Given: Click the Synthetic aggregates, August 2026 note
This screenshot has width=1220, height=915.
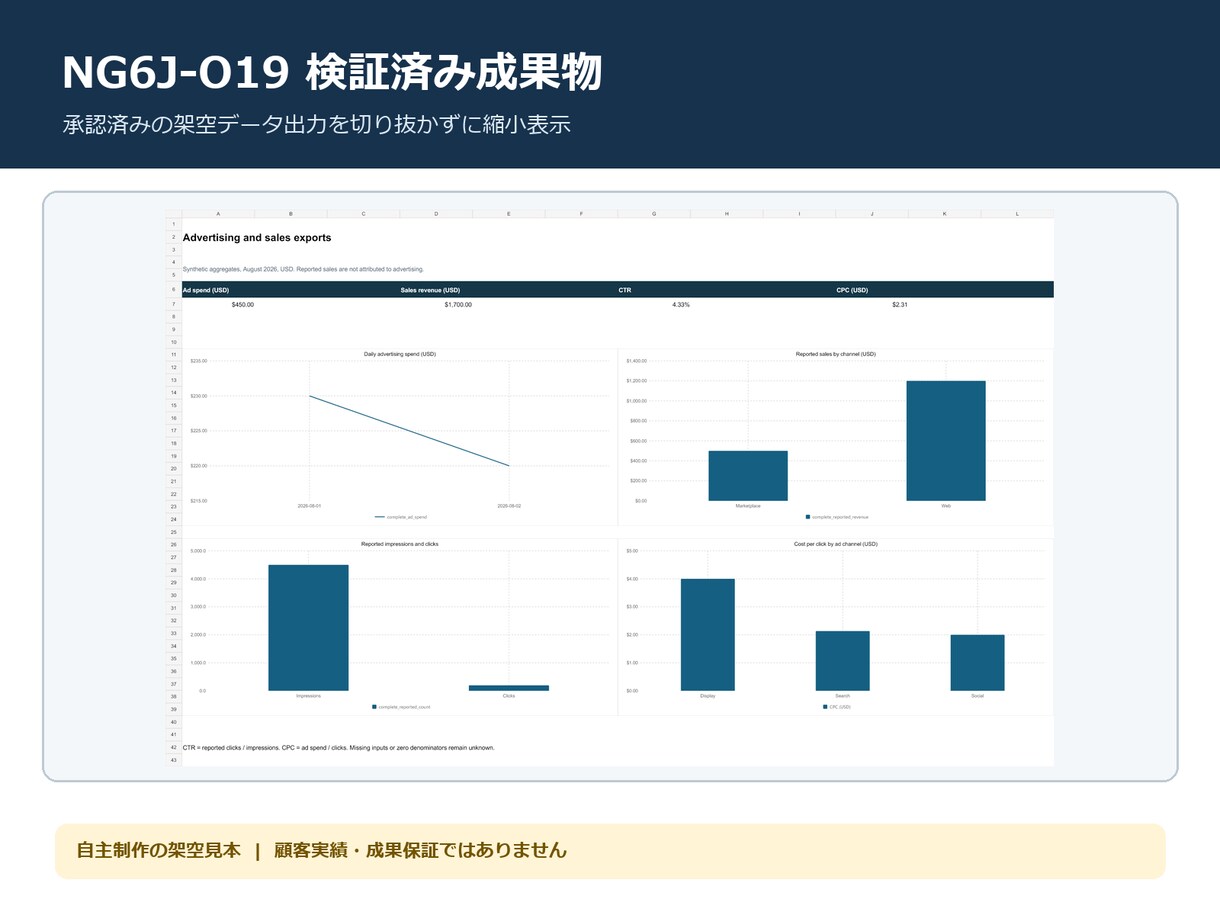Looking at the screenshot, I should (x=303, y=269).
